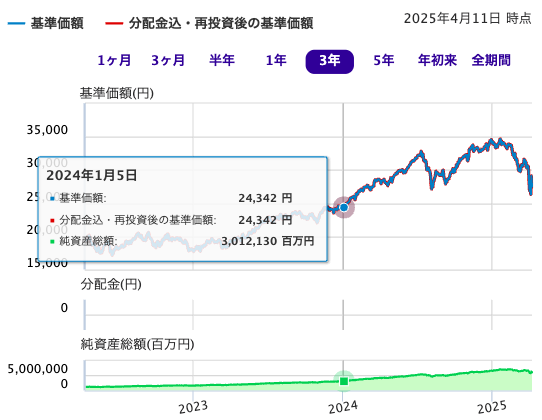542x420 pixels.
Task: Click the 2024年1月5日 tooltip date
Action: pos(92,176)
